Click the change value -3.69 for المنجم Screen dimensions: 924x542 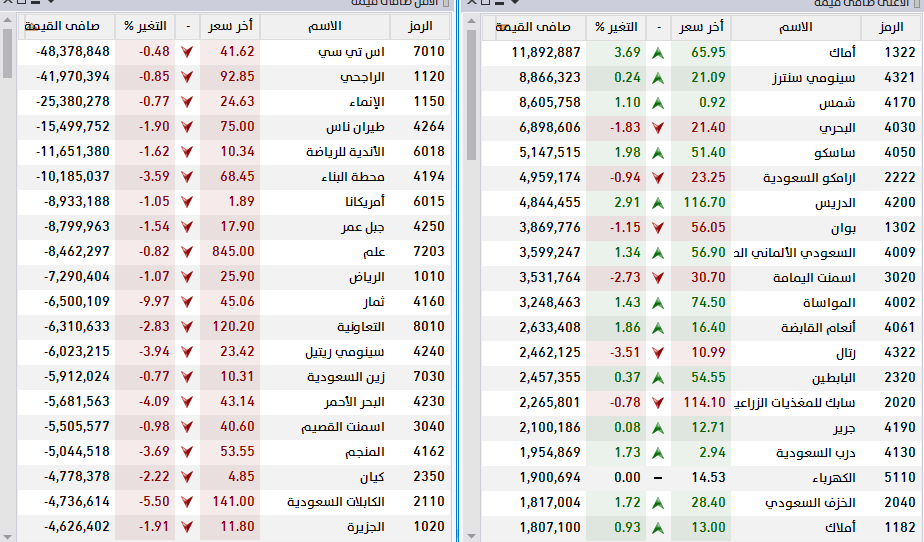coord(154,451)
